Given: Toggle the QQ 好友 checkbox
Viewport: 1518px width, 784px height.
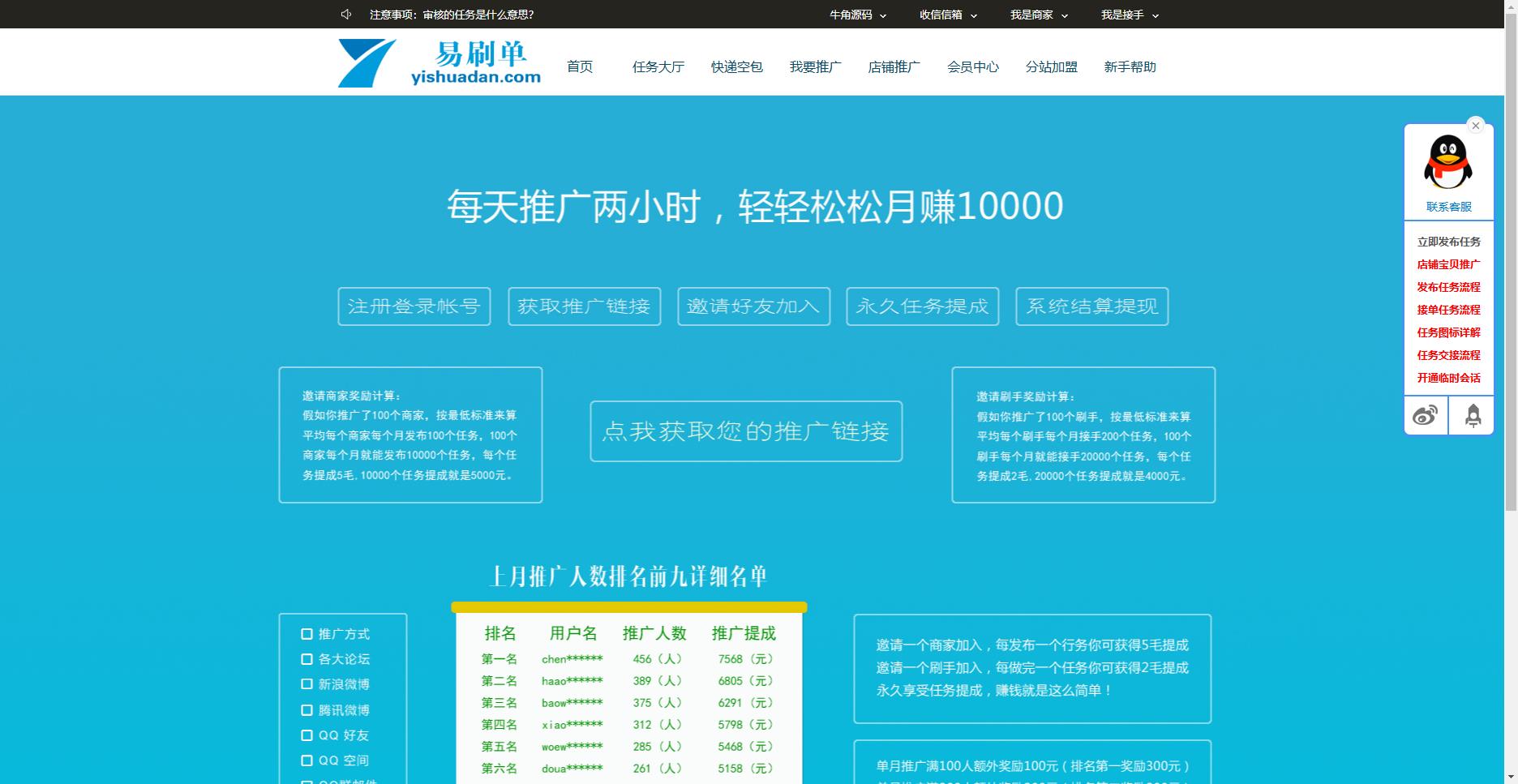Looking at the screenshot, I should coord(307,735).
